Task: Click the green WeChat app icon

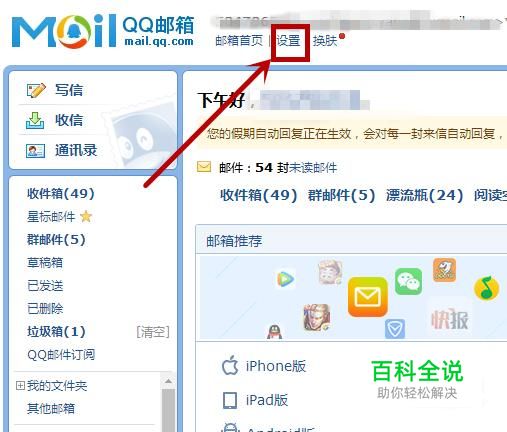Action: pyautogui.click(x=408, y=281)
